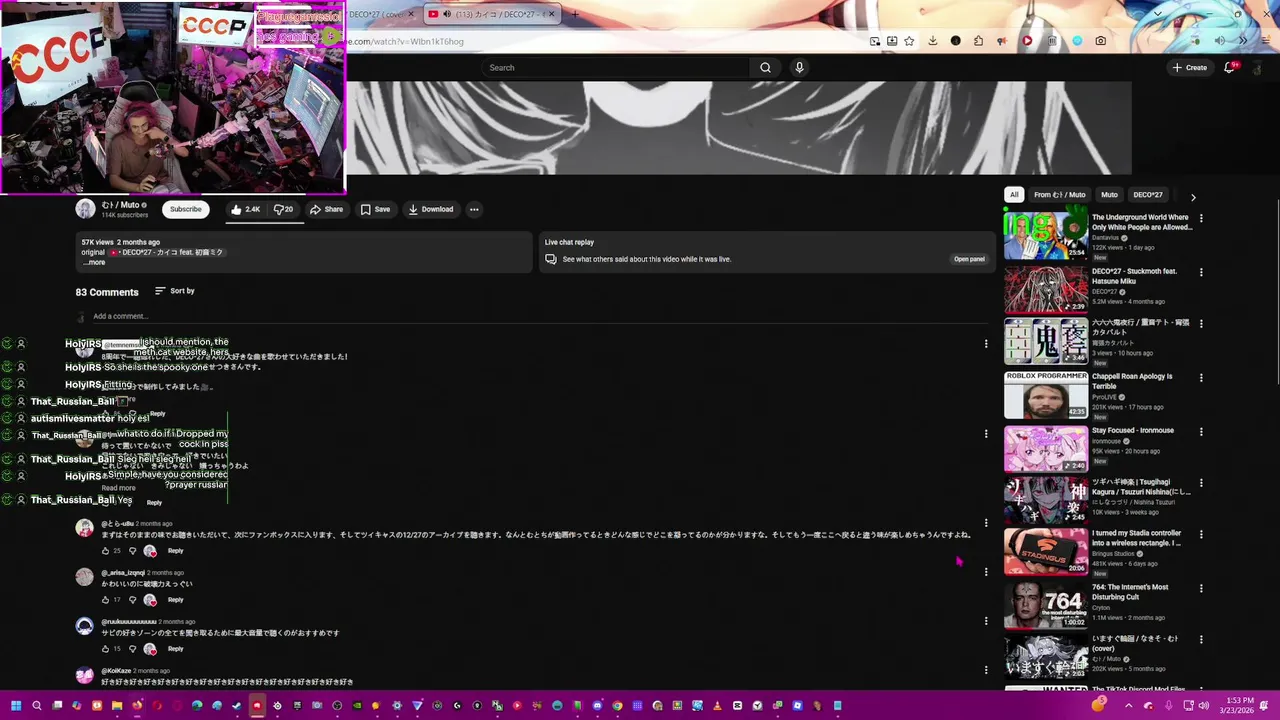Click the camera screenshot extension icon
Image resolution: width=1280 pixels, height=720 pixels.
pyautogui.click(x=1100, y=41)
